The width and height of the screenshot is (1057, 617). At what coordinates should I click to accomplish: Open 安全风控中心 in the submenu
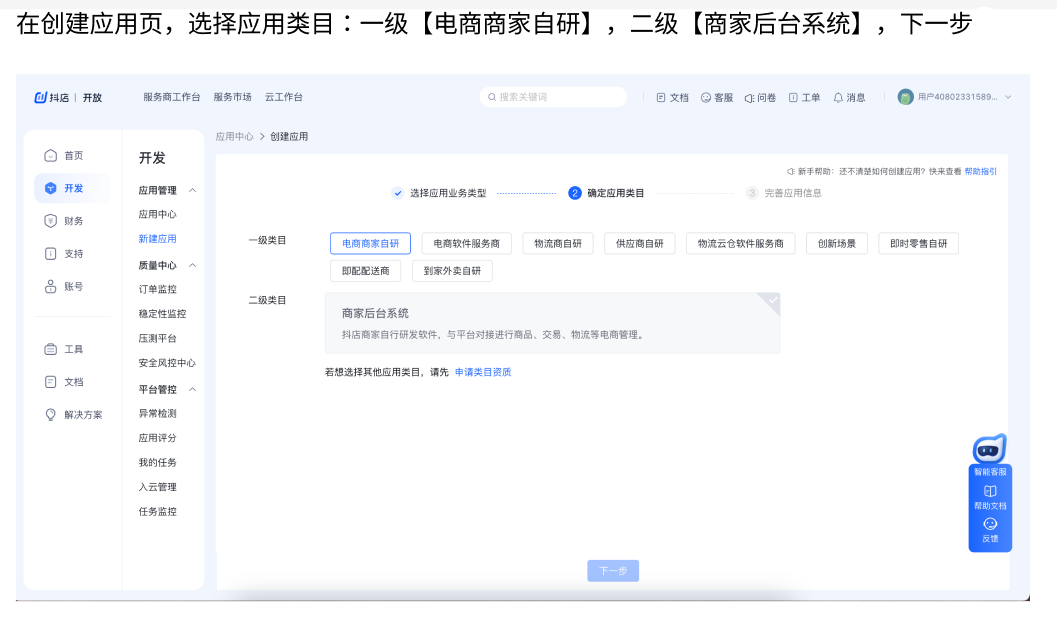[x=167, y=363]
